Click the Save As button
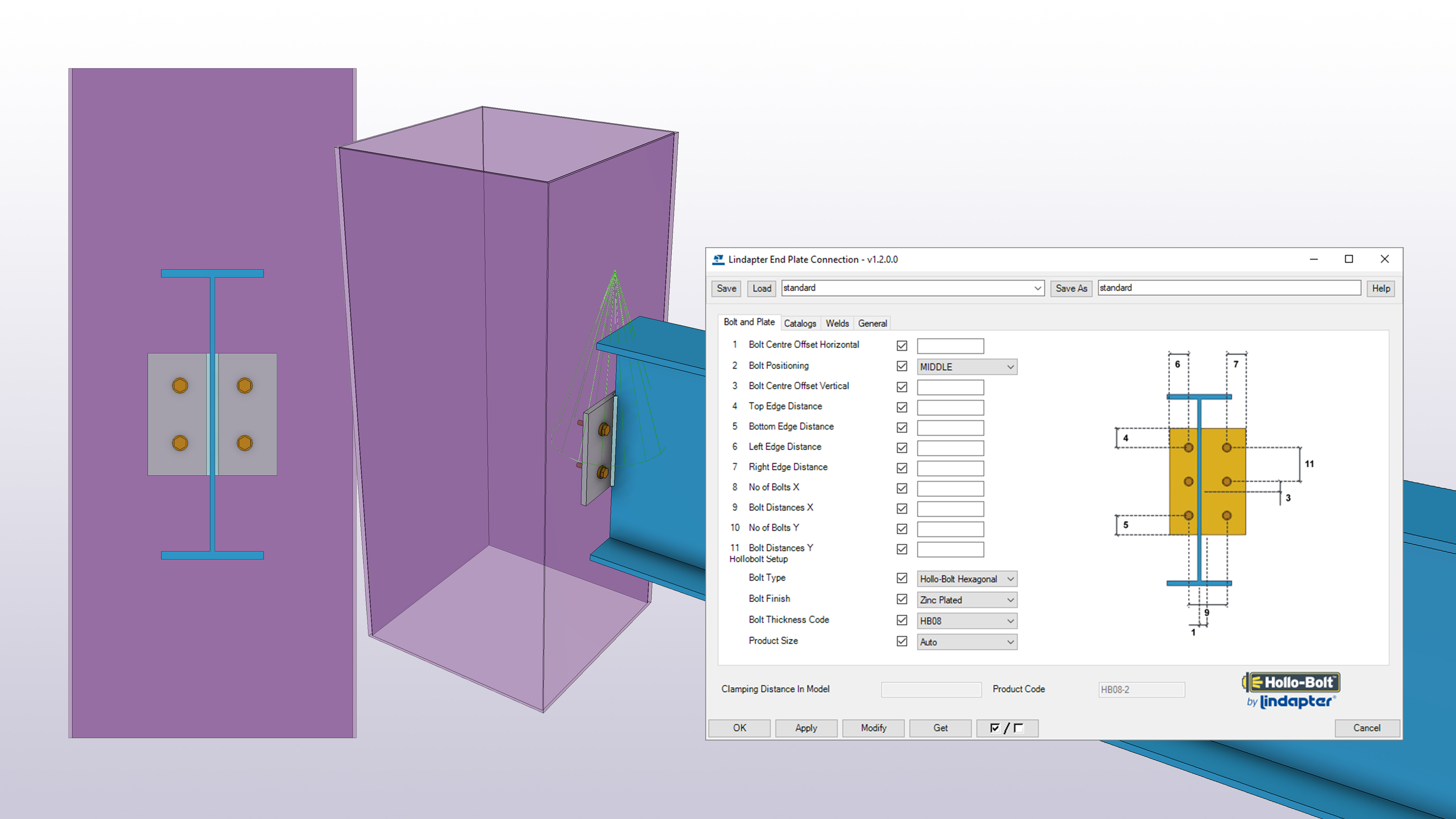1456x819 pixels. point(1071,288)
